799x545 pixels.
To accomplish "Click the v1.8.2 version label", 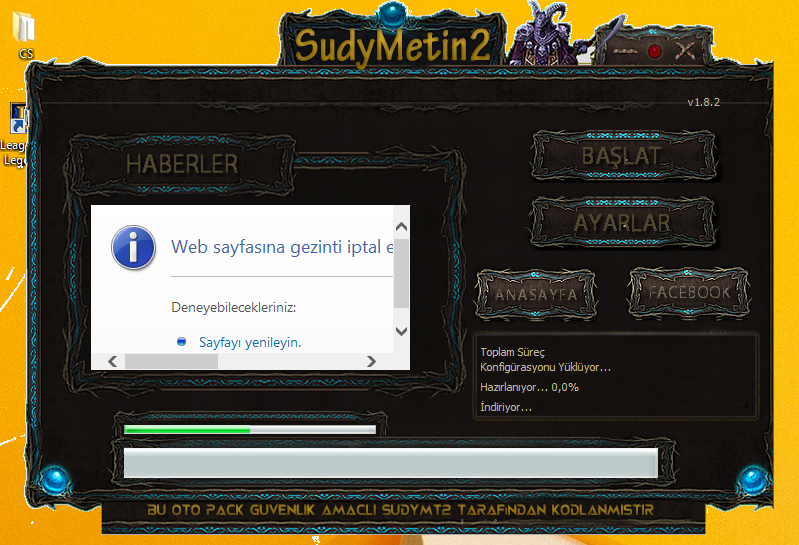I will click(x=704, y=102).
